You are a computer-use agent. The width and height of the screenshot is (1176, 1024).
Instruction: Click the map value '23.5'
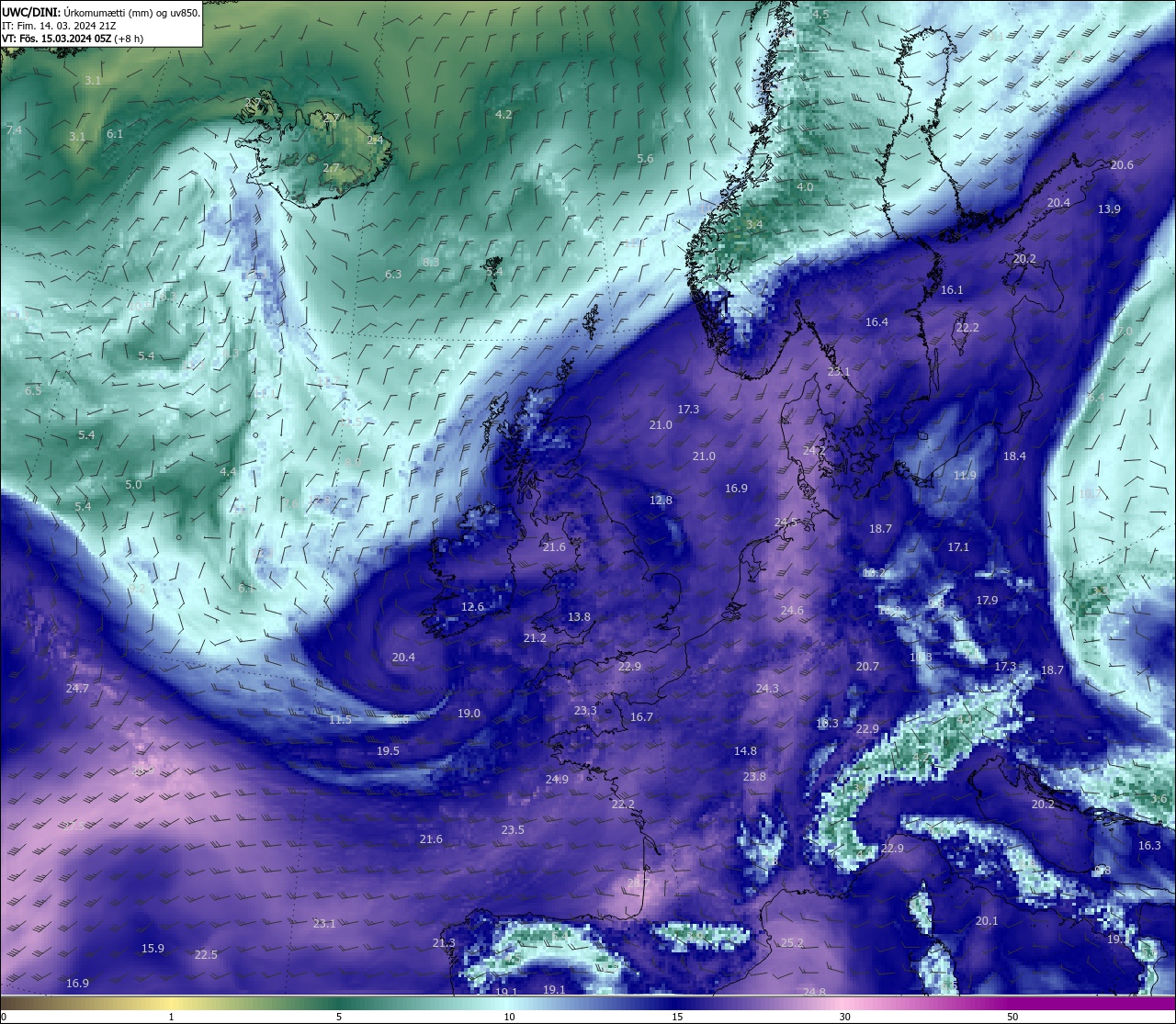(x=513, y=829)
